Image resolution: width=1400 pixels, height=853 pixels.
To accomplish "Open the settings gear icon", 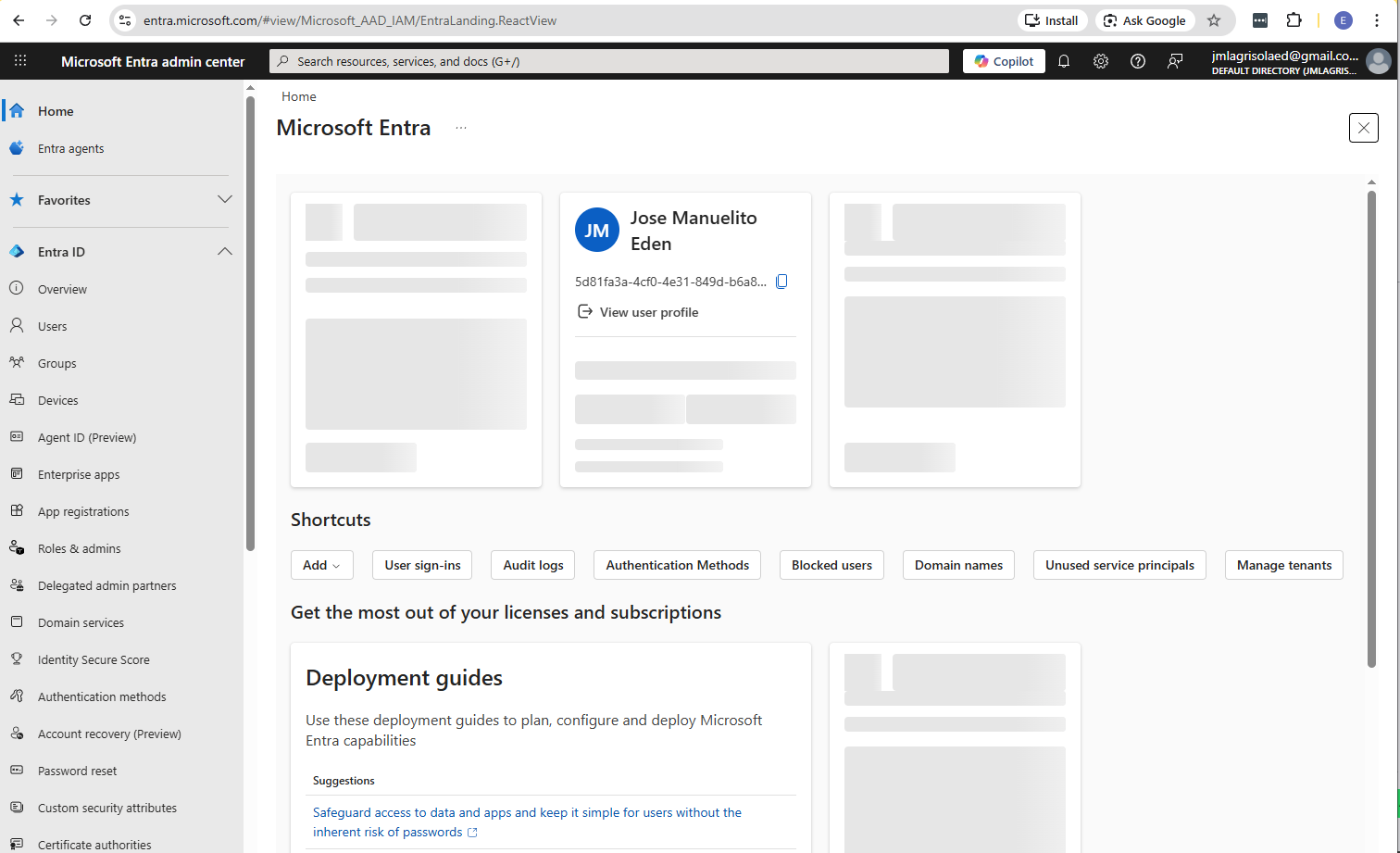I will tap(1101, 61).
